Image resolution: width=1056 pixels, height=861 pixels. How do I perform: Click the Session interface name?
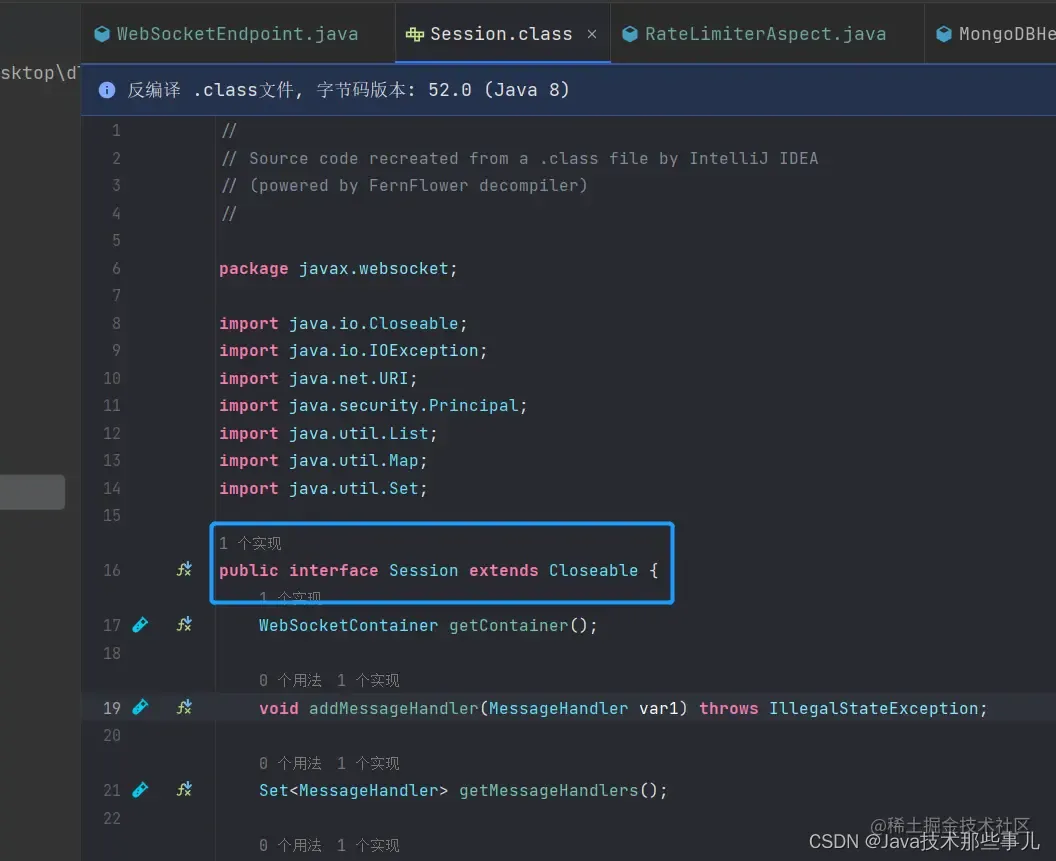424,571
